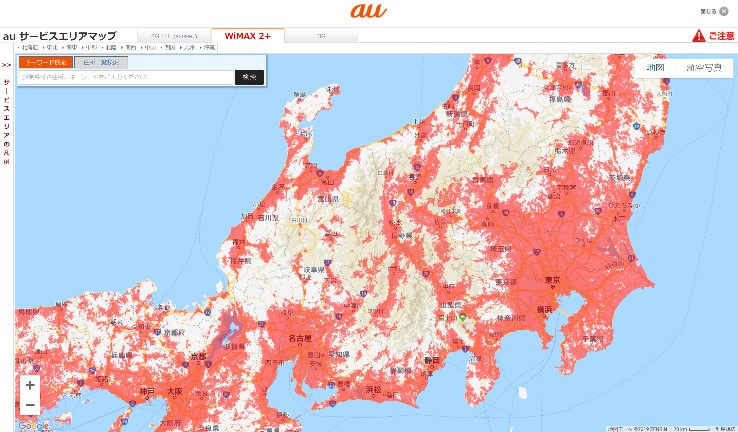
Task: Click the au logo at top
Action: (369, 11)
